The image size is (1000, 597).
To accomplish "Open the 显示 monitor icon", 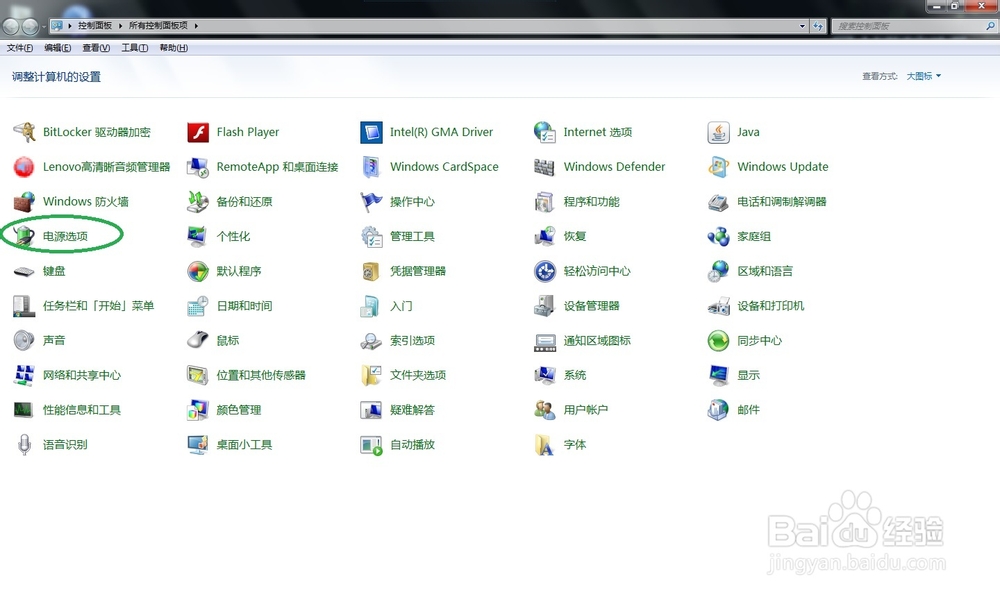I will [x=718, y=375].
